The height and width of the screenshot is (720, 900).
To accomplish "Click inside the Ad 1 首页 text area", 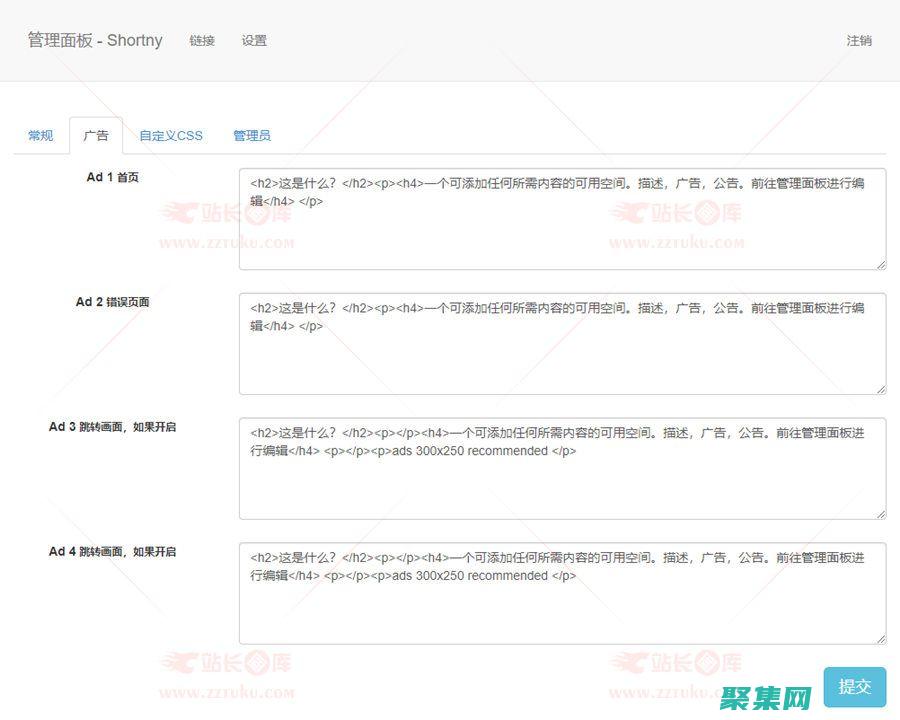I will (560, 218).
